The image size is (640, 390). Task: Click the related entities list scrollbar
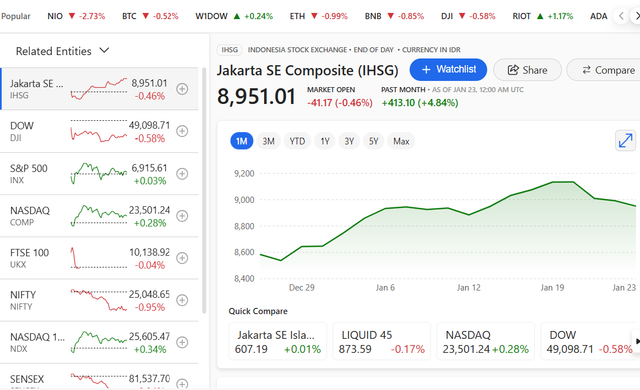coord(204,191)
